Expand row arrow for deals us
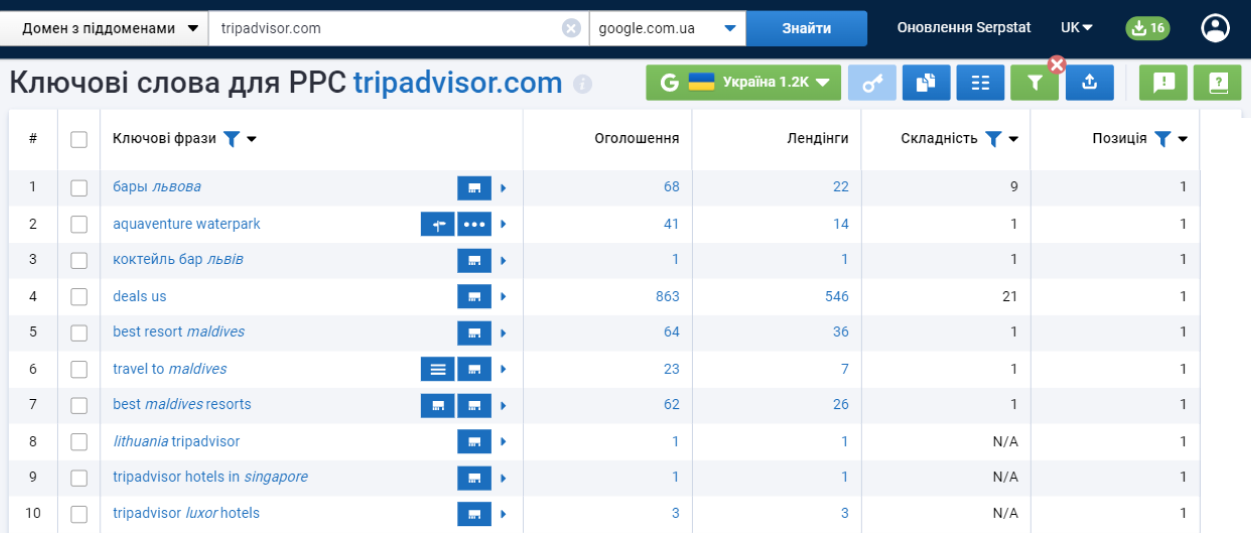Screen dimensions: 1251x541 click(x=503, y=296)
